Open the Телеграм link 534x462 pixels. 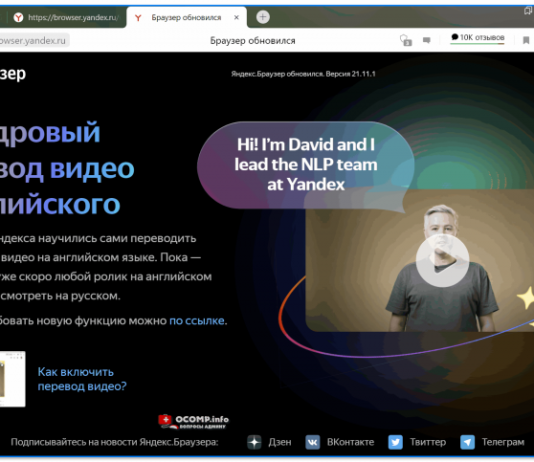tap(503, 442)
